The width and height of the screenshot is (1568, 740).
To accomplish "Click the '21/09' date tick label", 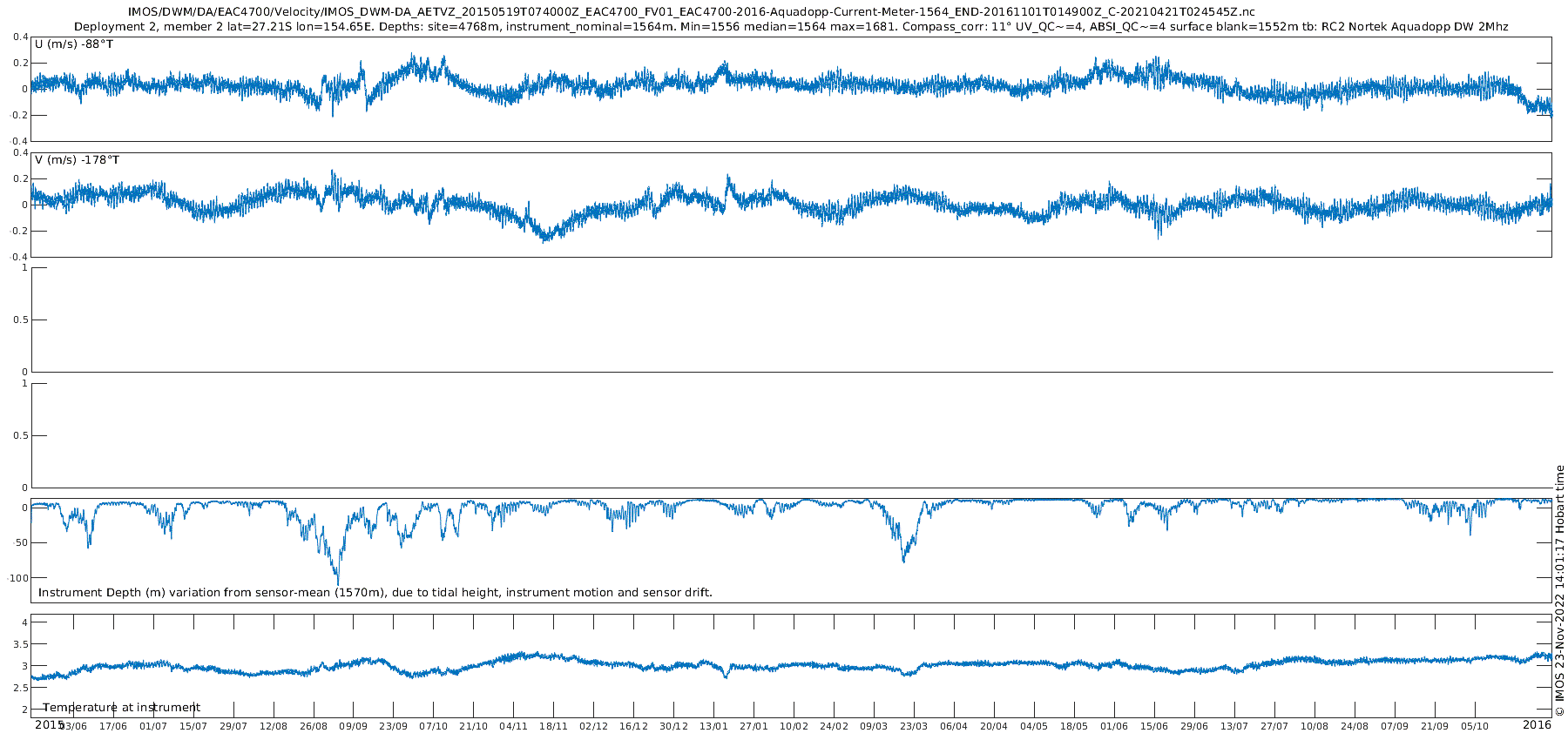I will (x=1436, y=726).
